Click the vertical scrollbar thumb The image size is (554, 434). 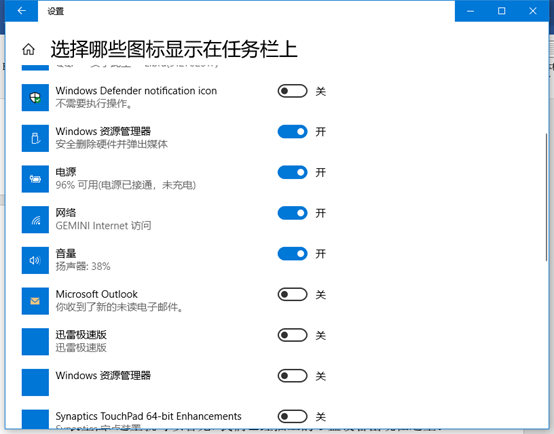[x=546, y=197]
